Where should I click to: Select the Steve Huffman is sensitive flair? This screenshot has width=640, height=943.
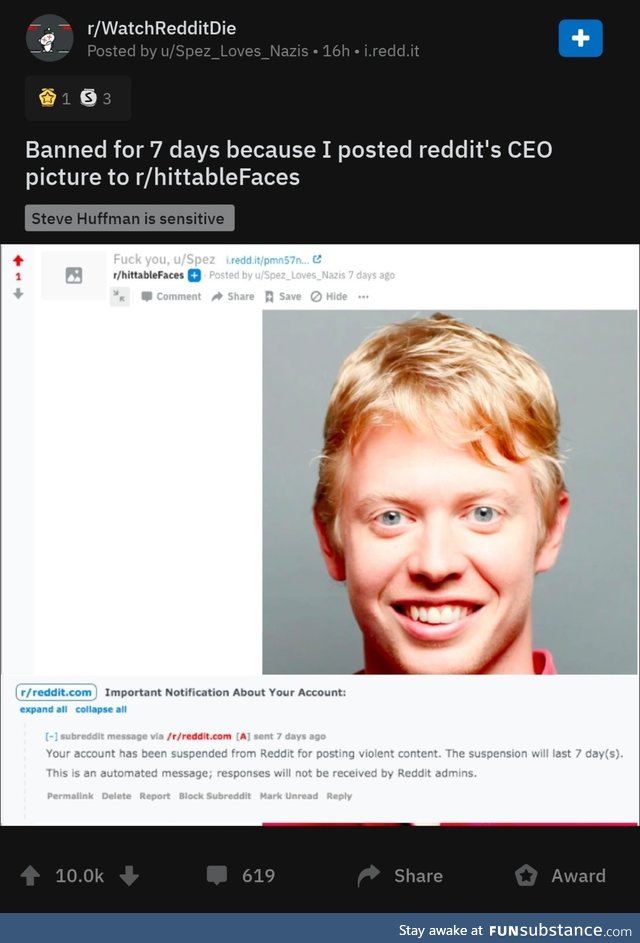[x=129, y=218]
